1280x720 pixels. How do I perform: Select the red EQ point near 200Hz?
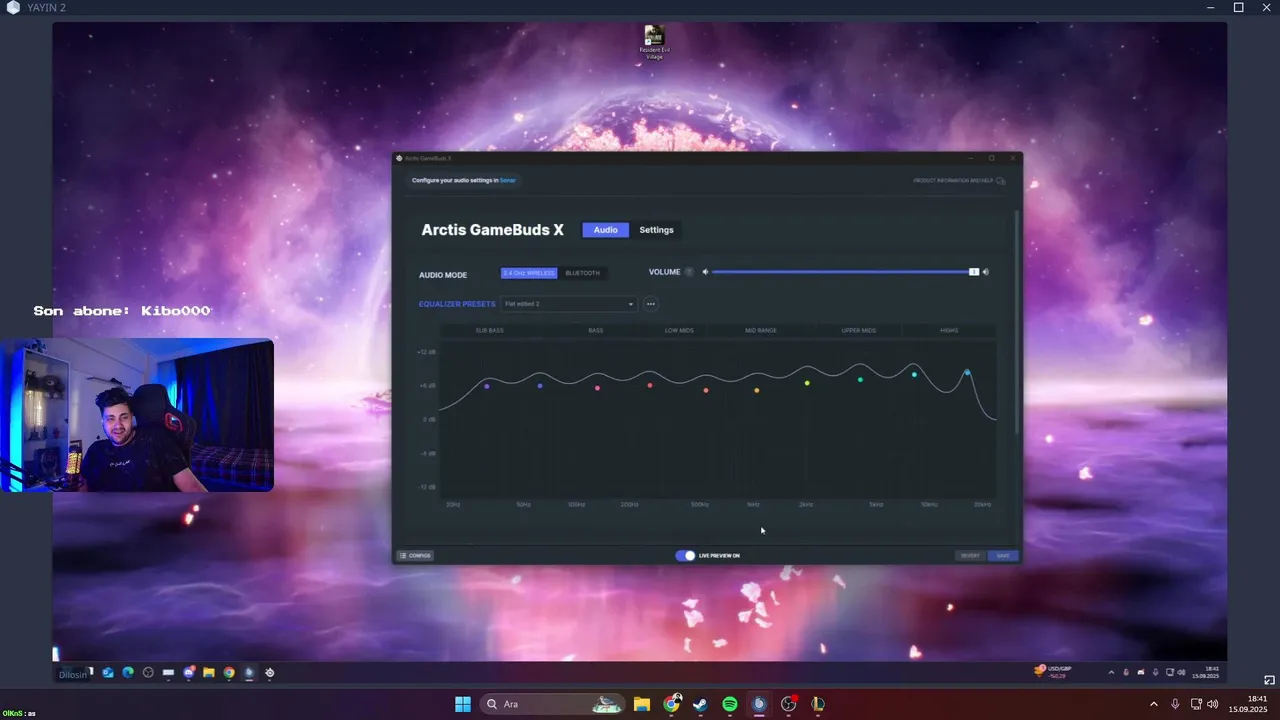coord(650,385)
